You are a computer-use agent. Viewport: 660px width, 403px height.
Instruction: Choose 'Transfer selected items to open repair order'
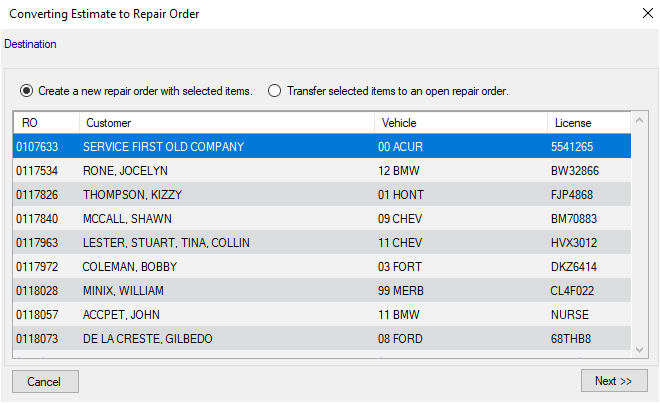pos(274,90)
